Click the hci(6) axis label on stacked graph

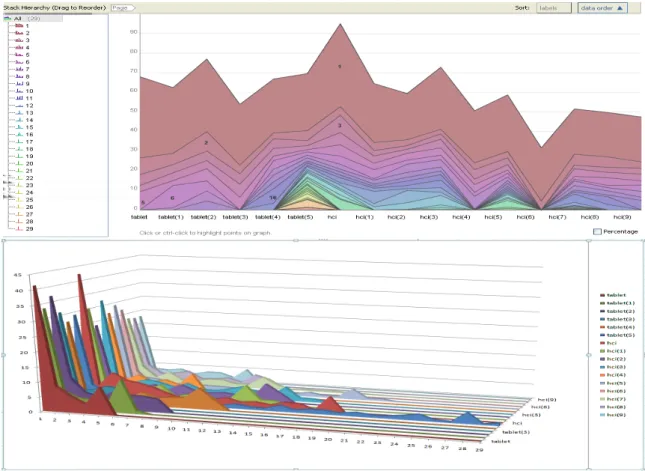click(x=526, y=217)
